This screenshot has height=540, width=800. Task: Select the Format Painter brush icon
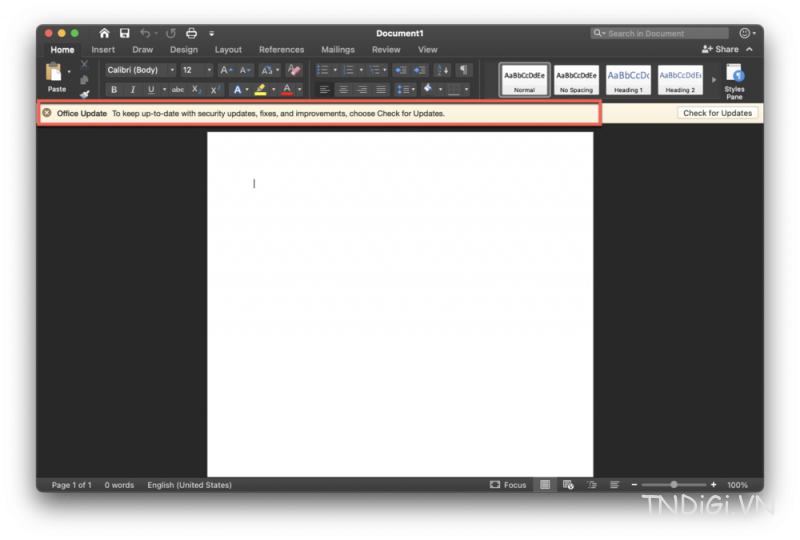click(x=84, y=94)
